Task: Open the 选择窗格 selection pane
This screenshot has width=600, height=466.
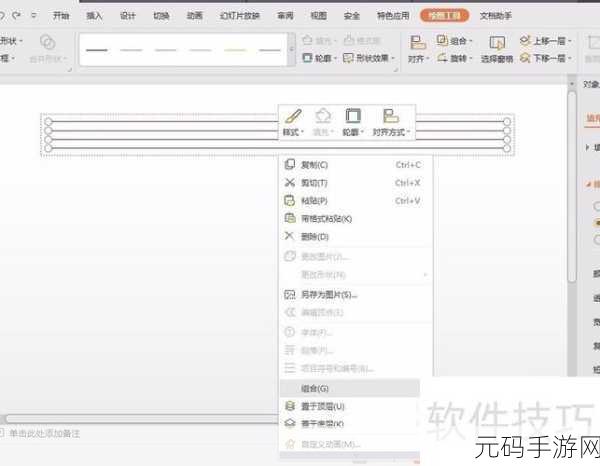Action: click(497, 49)
